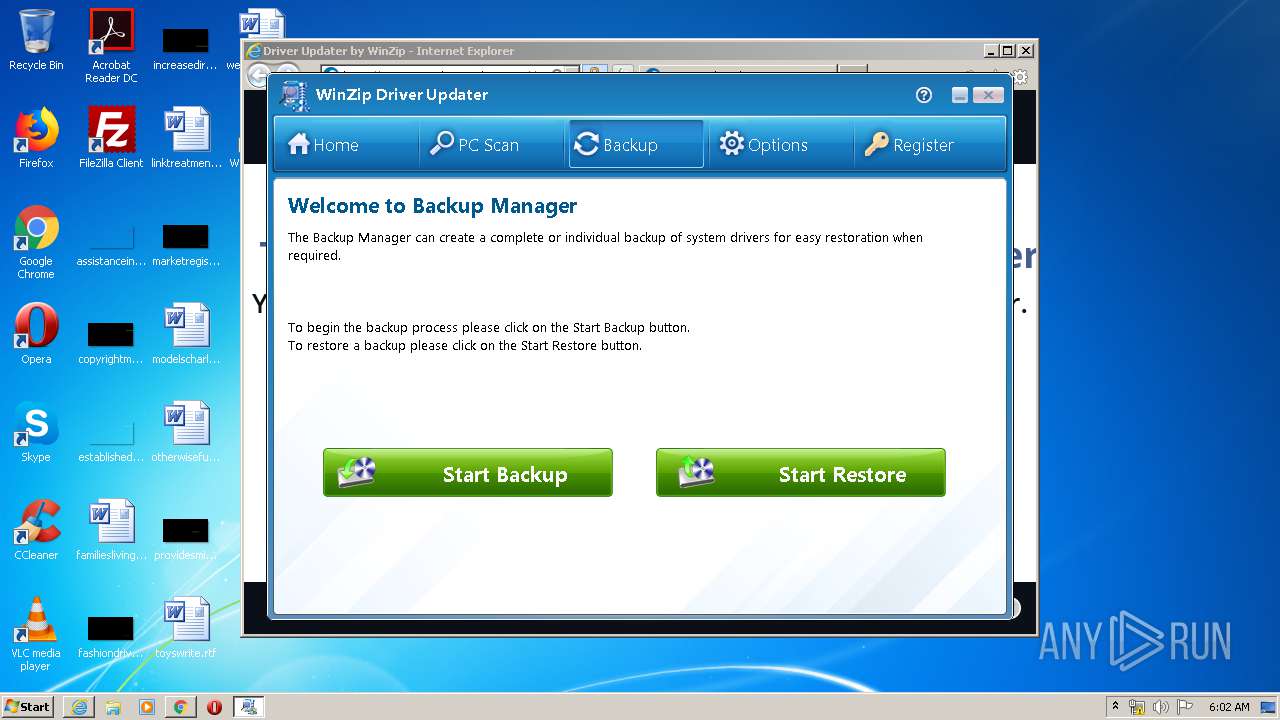Show hidden system tray icons
The image size is (1280, 720).
(x=1115, y=706)
